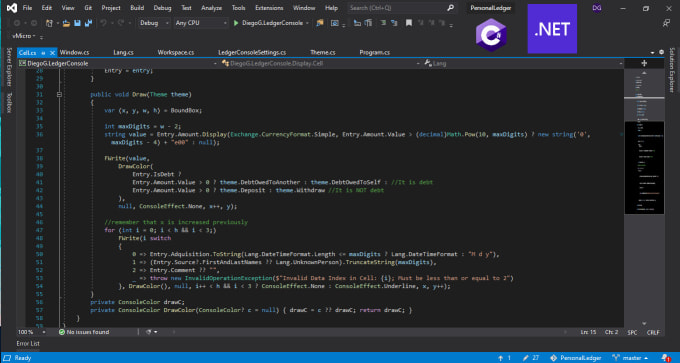This screenshot has width=680, height=363.
Task: Open the DG account badge
Action: pos(597,8)
